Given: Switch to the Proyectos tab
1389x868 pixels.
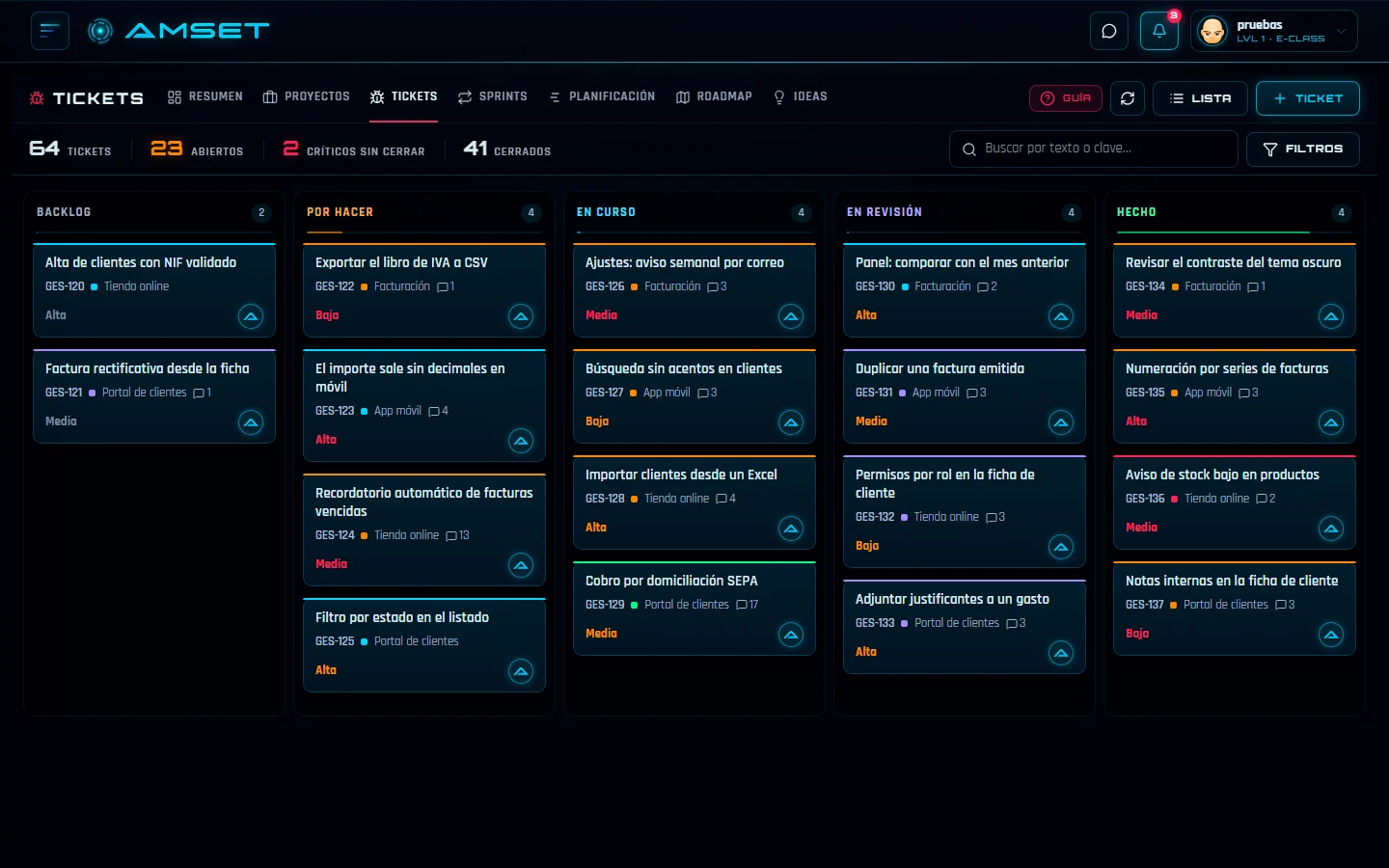Looking at the screenshot, I should [307, 96].
